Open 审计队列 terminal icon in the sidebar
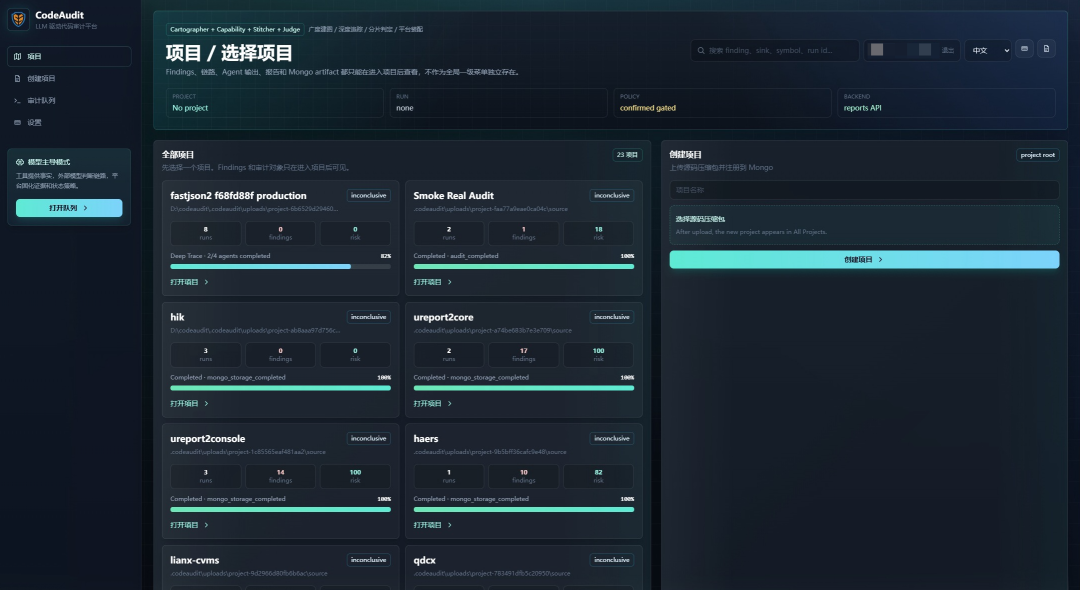 click(x=18, y=101)
